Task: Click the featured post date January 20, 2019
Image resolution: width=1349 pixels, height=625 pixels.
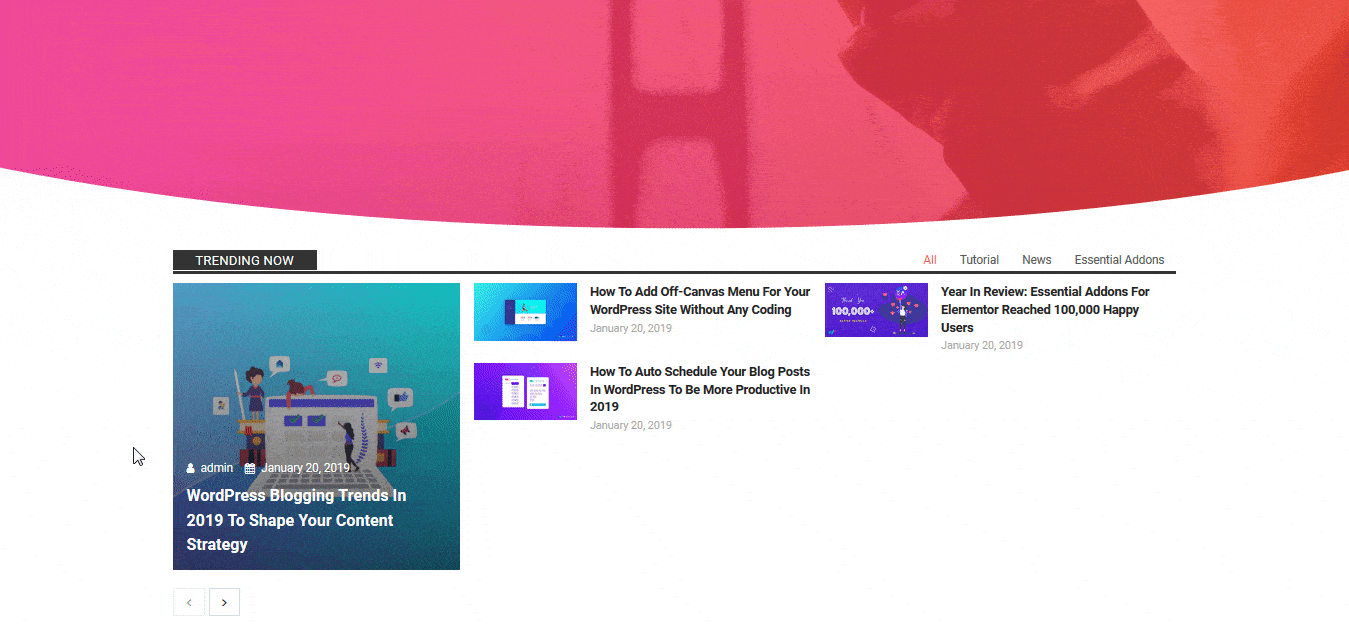Action: tap(305, 468)
